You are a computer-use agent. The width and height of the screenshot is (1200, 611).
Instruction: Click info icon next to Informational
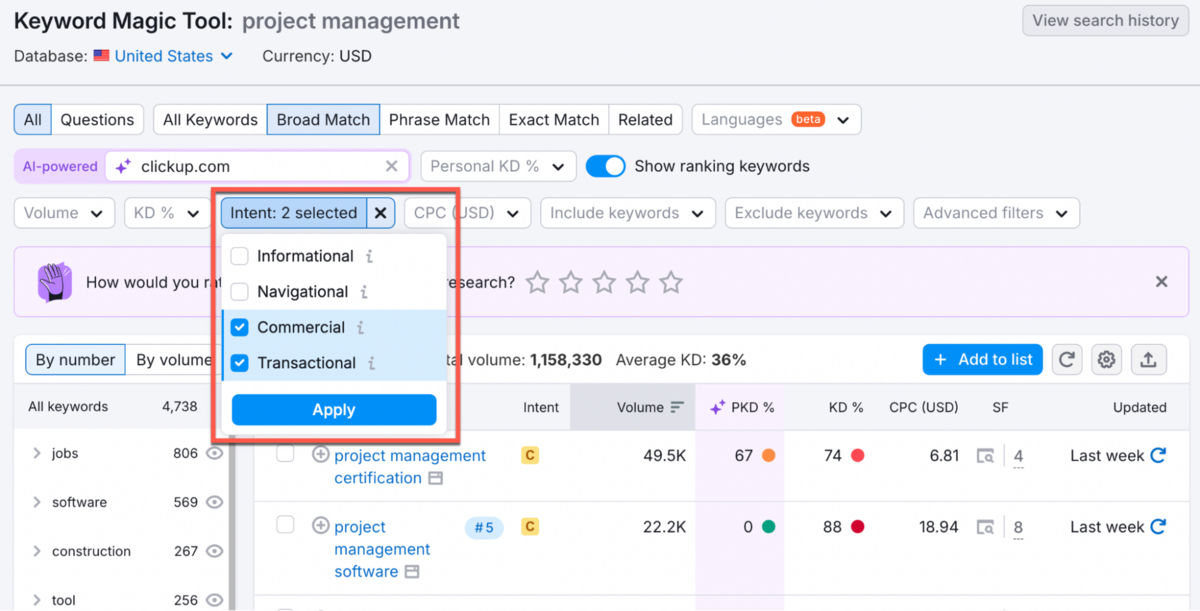pyautogui.click(x=369, y=257)
